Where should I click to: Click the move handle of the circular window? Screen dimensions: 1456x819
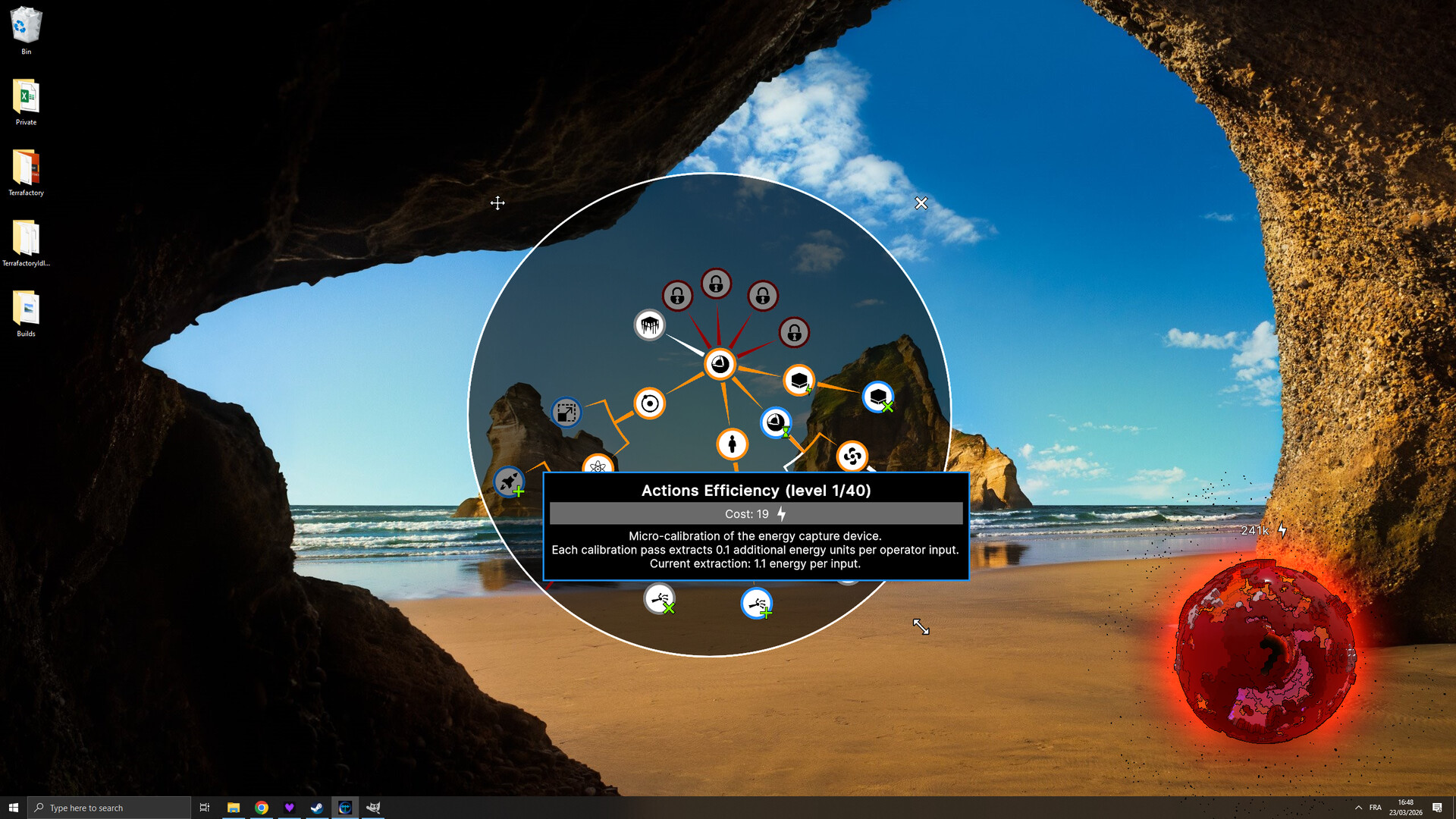(497, 202)
